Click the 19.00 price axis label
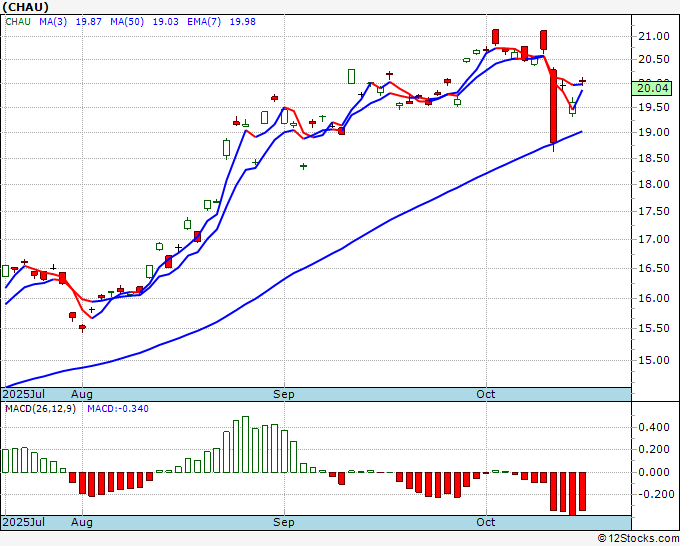 coord(654,133)
